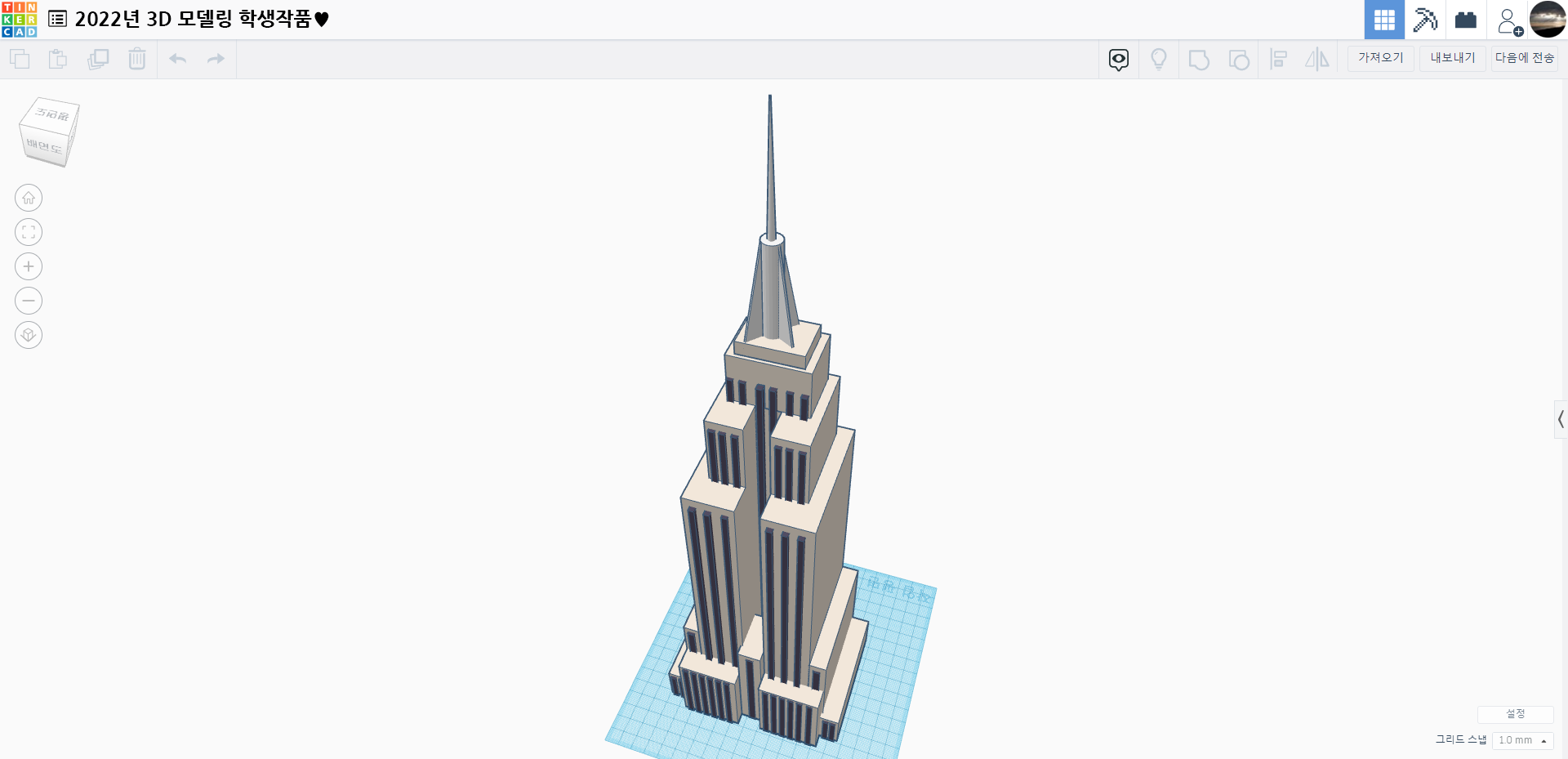Open the snap grid 1.0 mm dropdown

click(x=1522, y=740)
